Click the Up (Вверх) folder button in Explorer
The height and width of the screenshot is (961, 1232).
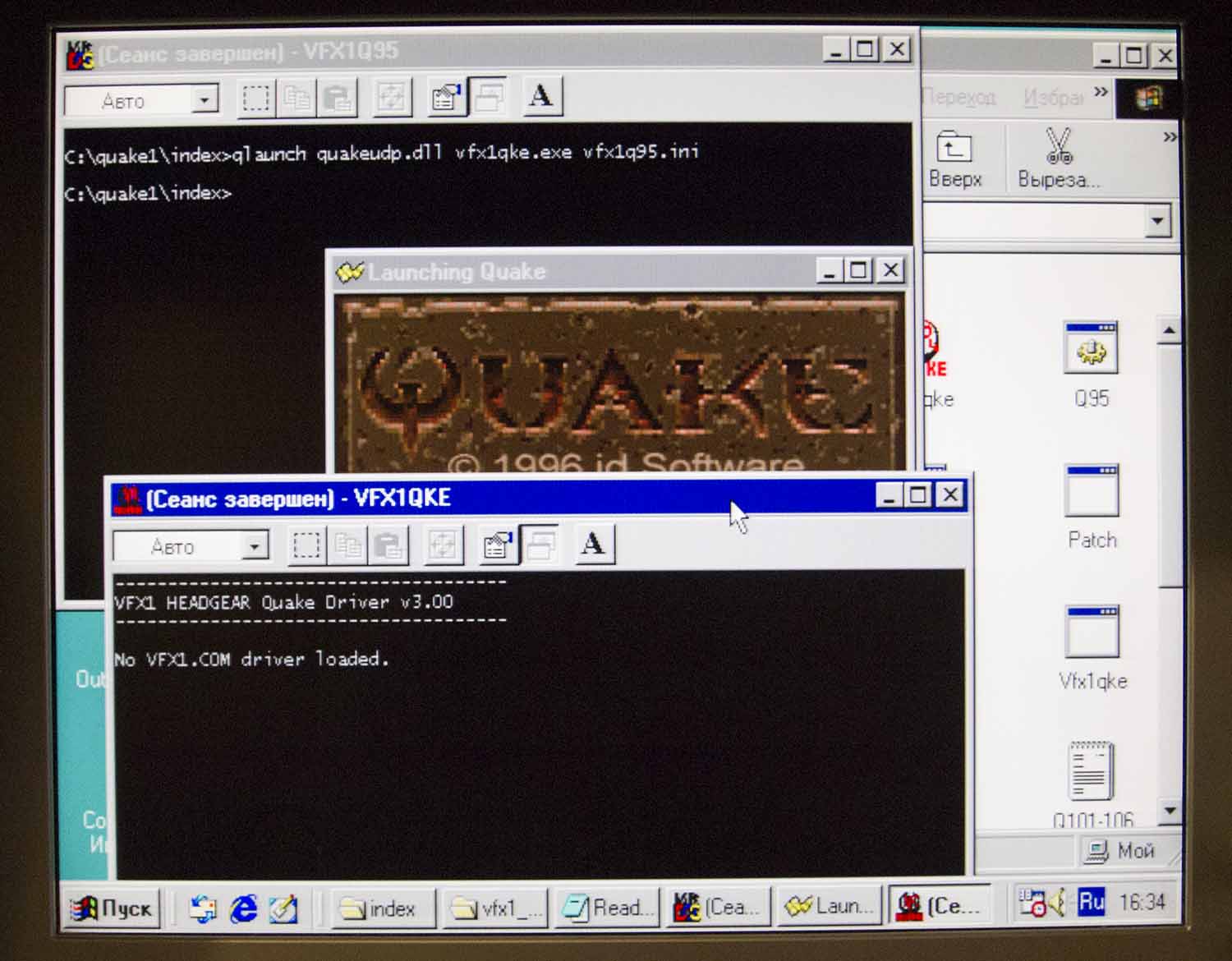[955, 159]
